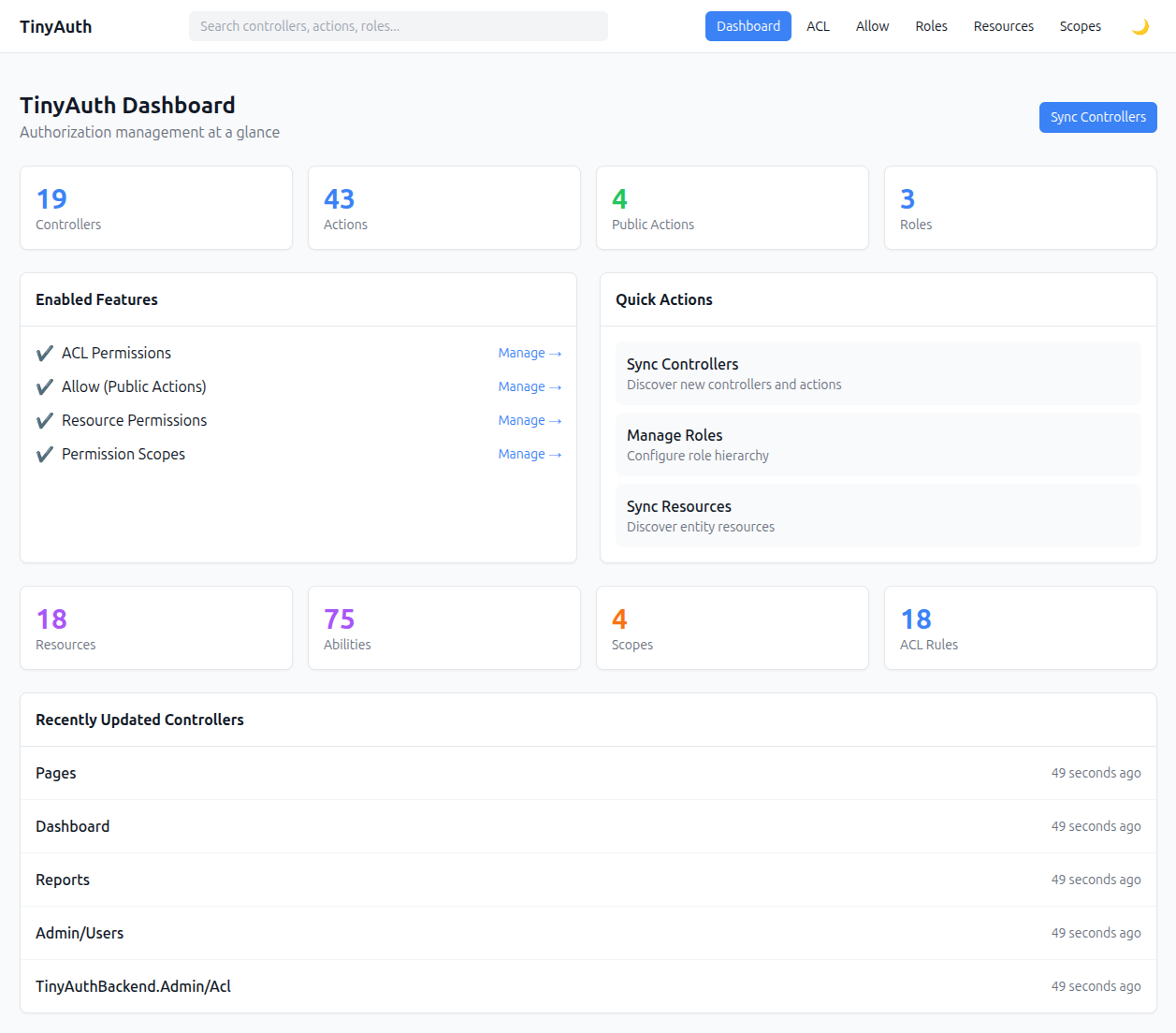Open Manage link for Allow (Public Actions)
1176x1033 pixels.
530,386
